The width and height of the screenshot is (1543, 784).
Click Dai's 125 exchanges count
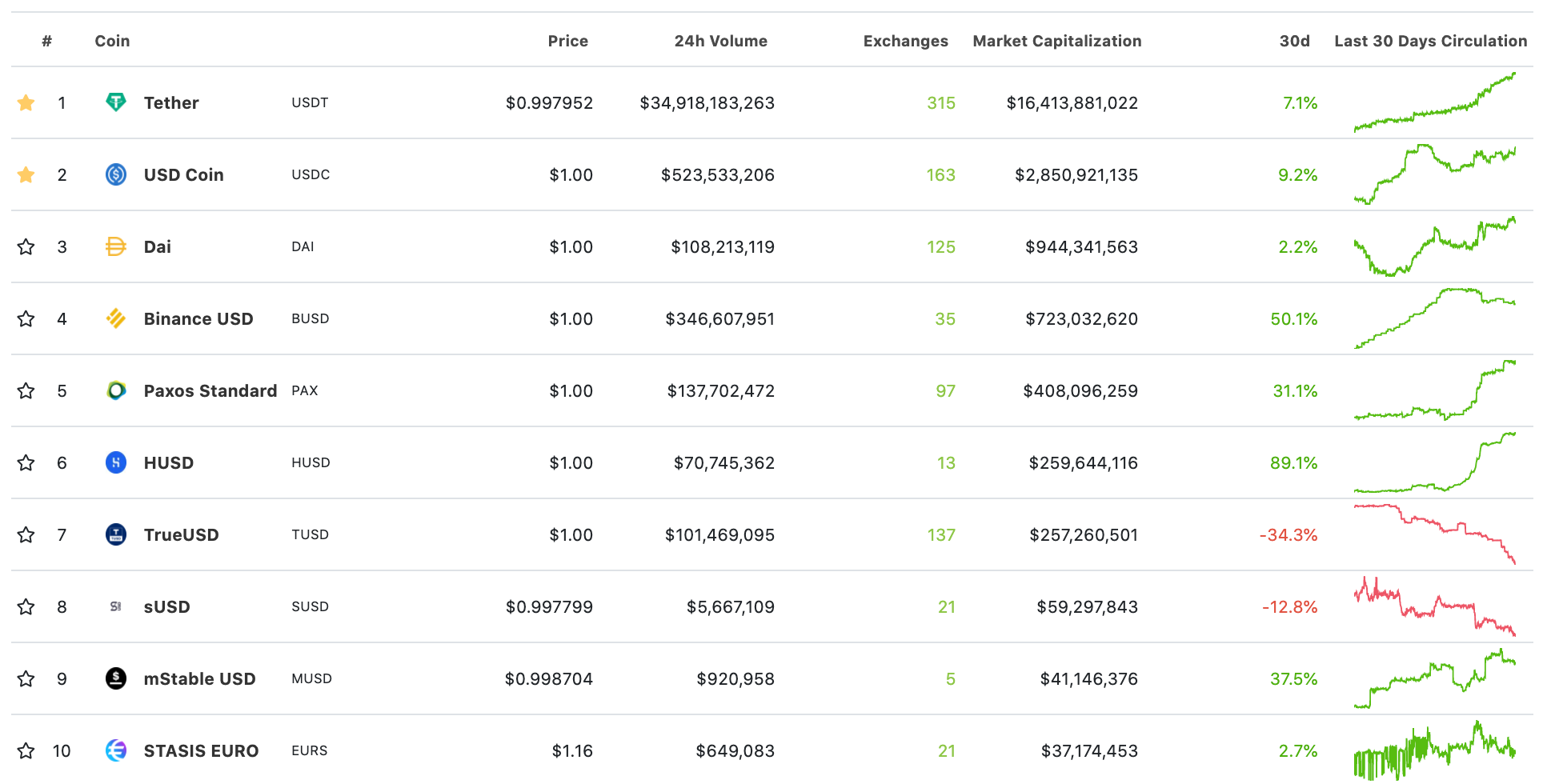(x=941, y=246)
